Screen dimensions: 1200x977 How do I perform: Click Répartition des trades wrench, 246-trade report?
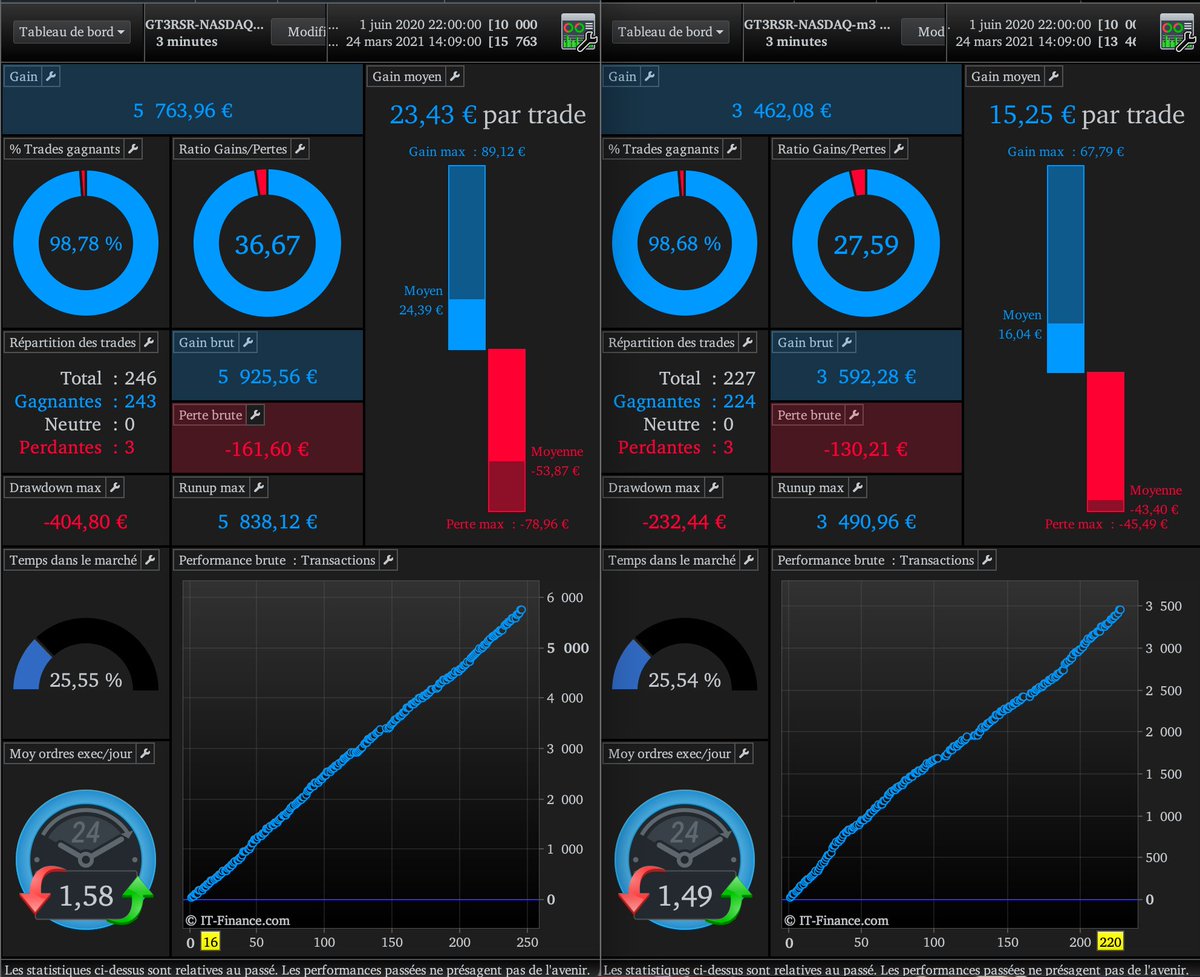(148, 342)
